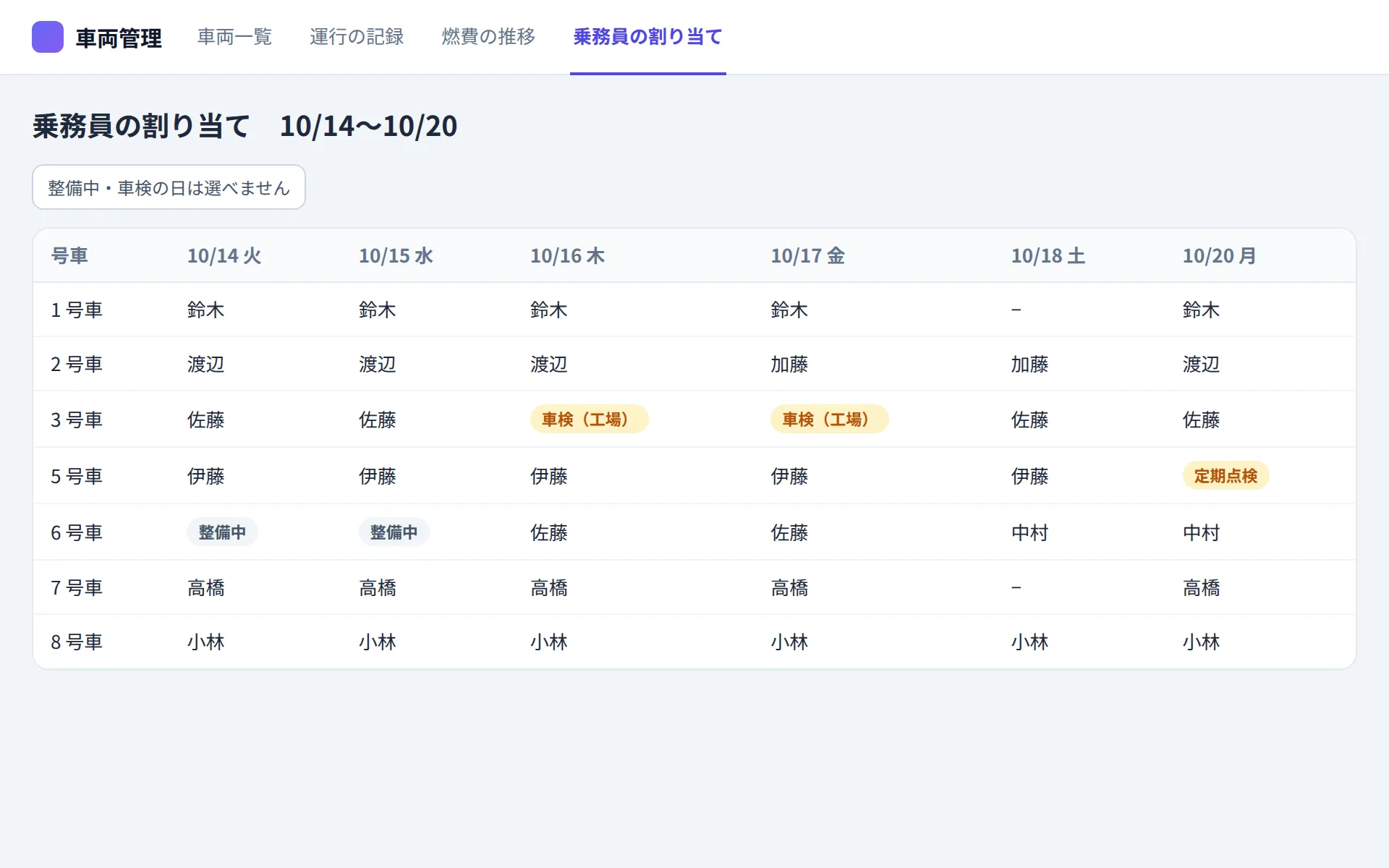Viewport: 1389px width, 868px height.
Task: Click 中村 for 6 号車 on 10/18
Action: 1029,533
